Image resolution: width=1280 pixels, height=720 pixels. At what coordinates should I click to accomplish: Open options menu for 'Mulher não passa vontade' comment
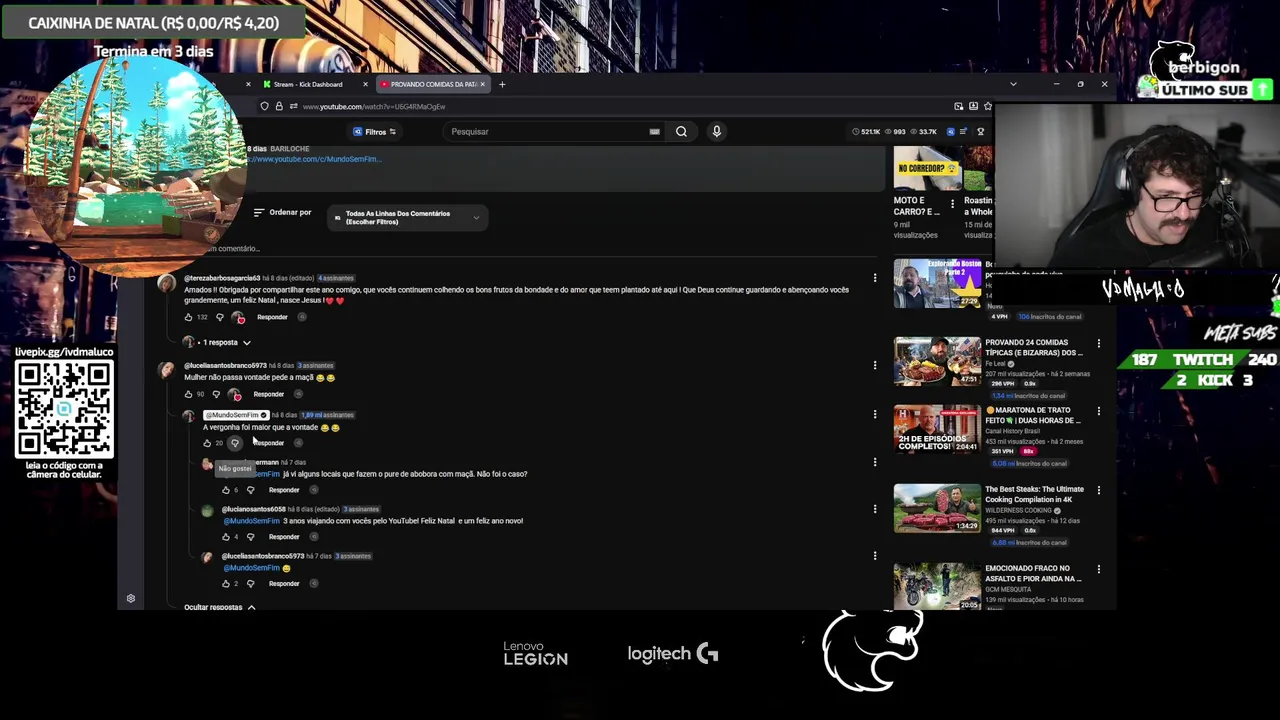point(875,366)
